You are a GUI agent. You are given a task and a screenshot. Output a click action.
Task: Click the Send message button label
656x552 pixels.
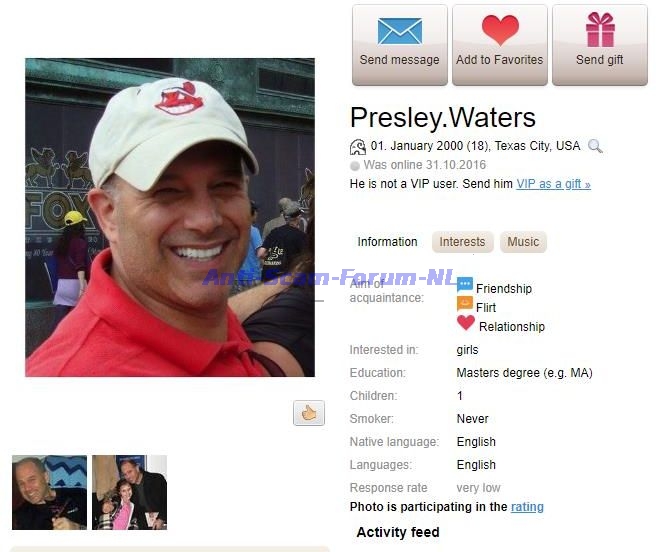400,60
